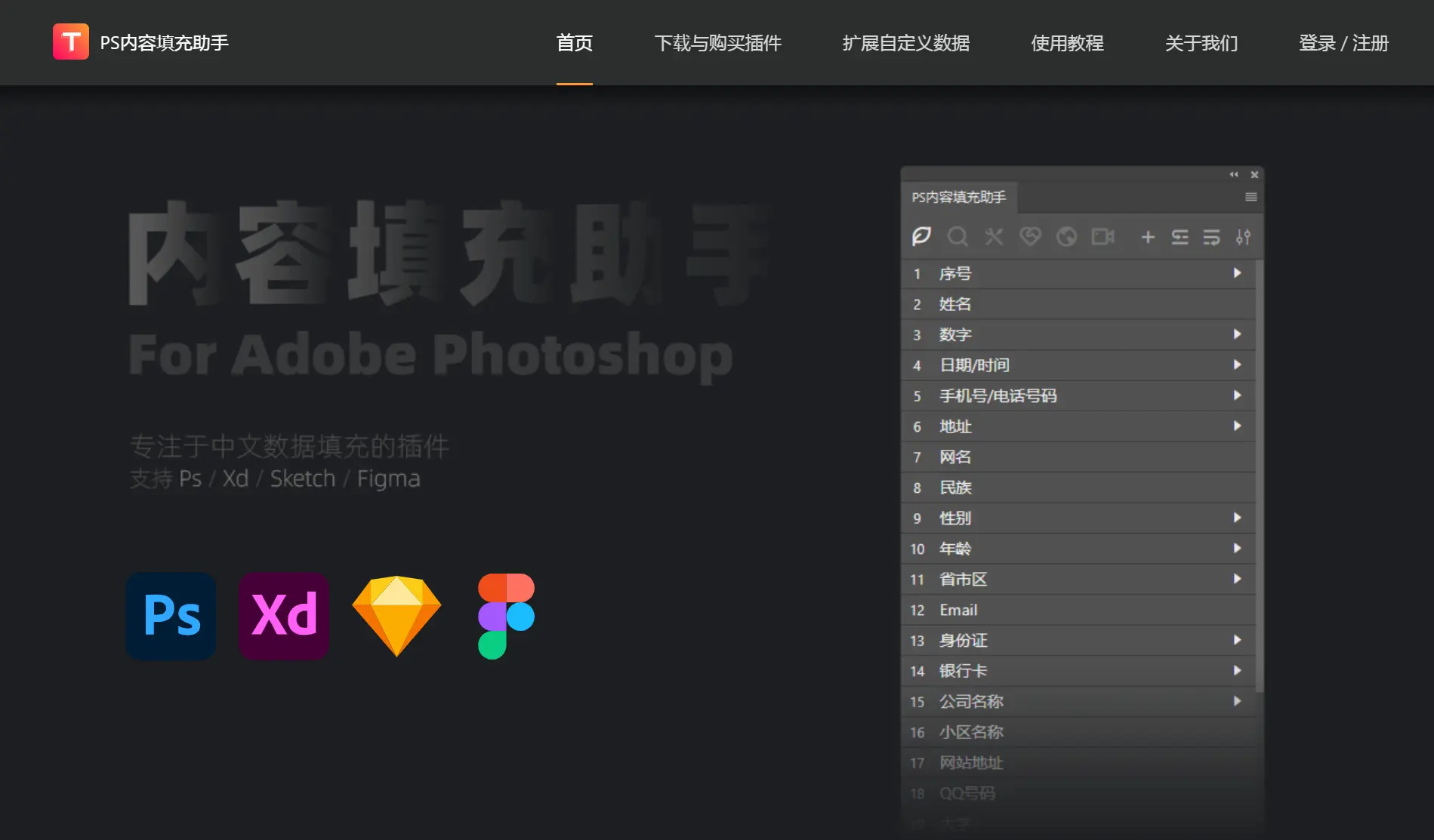Select the 姓名 list row

1078,304
